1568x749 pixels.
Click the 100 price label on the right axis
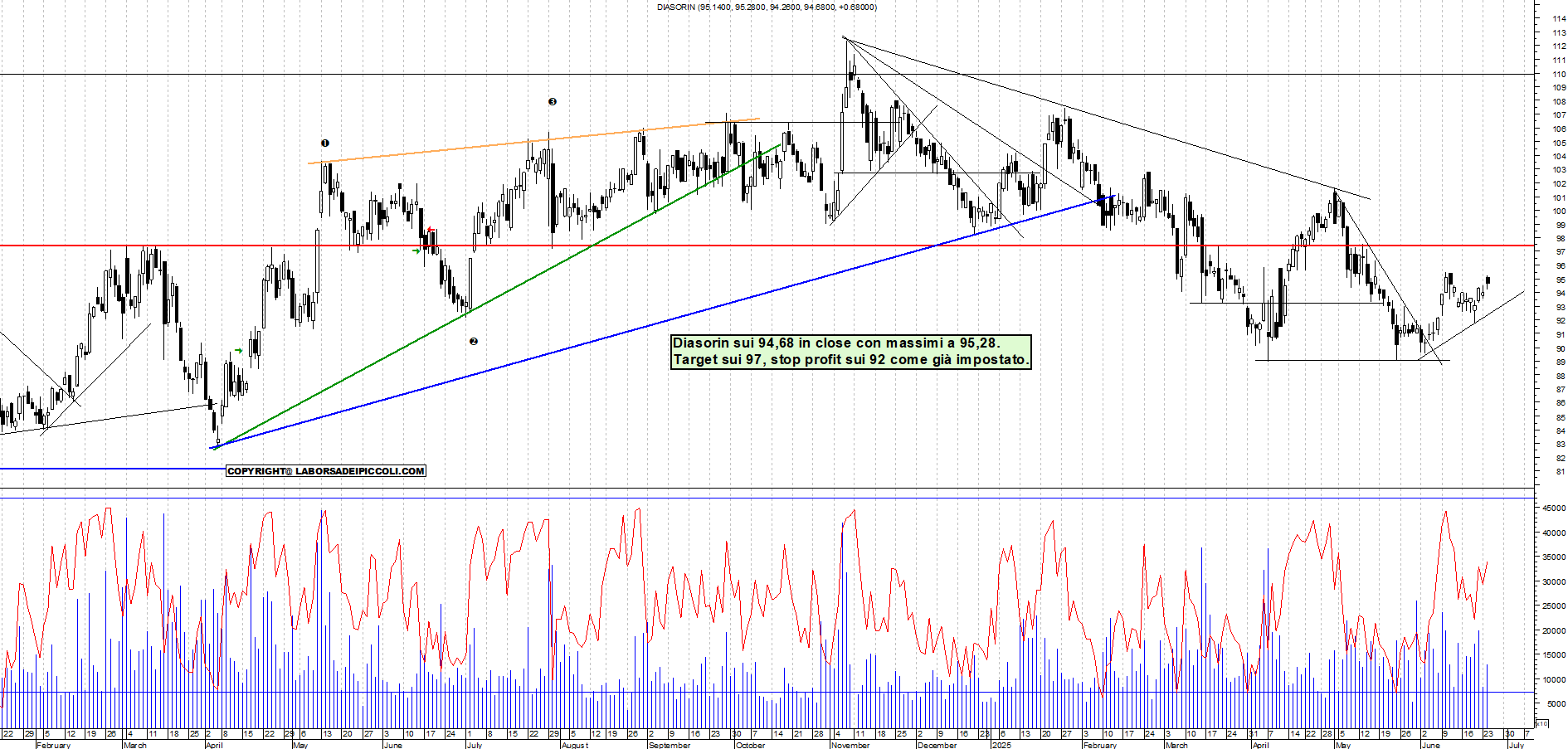pyautogui.click(x=1559, y=212)
